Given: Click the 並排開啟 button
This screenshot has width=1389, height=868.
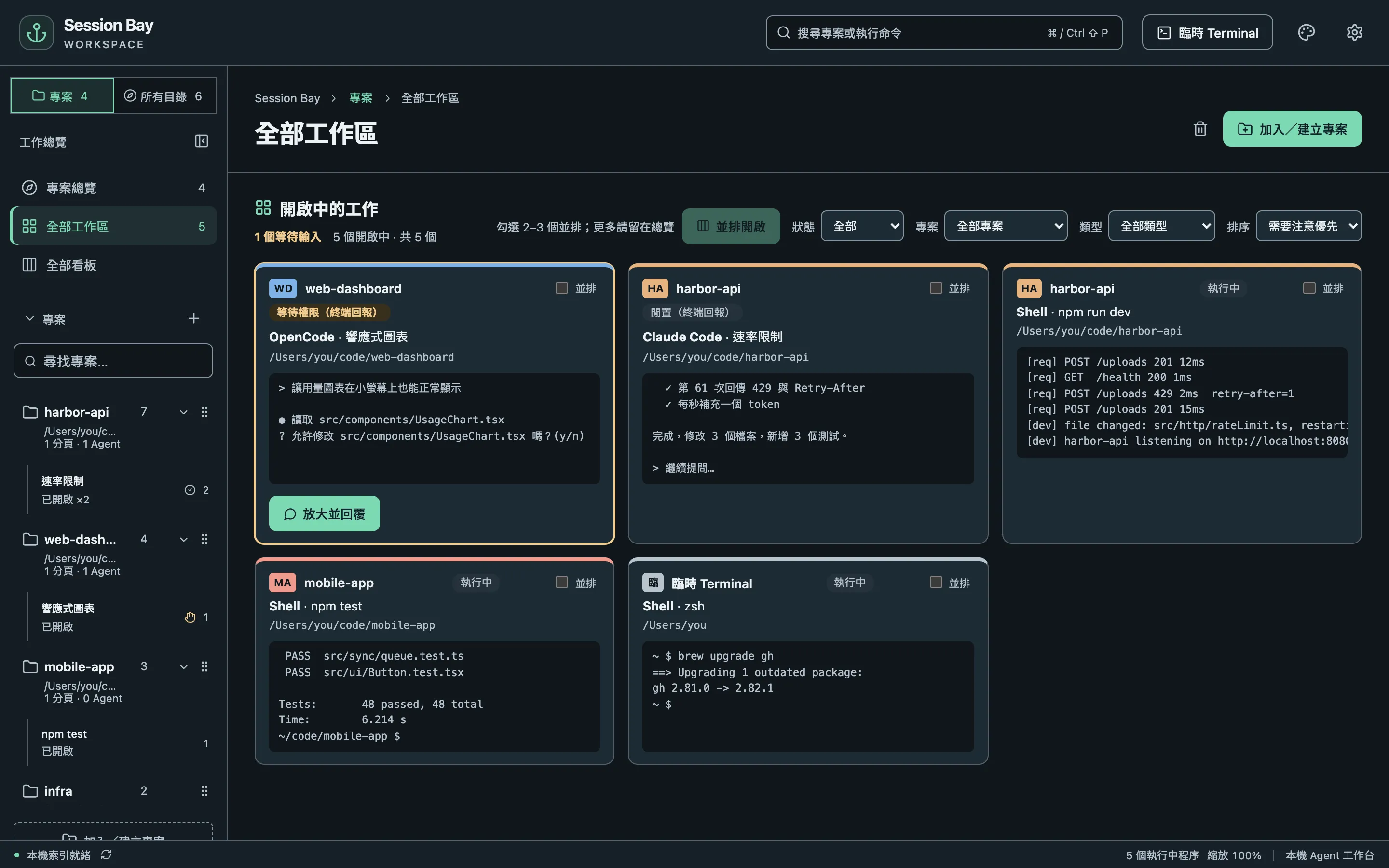Looking at the screenshot, I should tap(731, 226).
